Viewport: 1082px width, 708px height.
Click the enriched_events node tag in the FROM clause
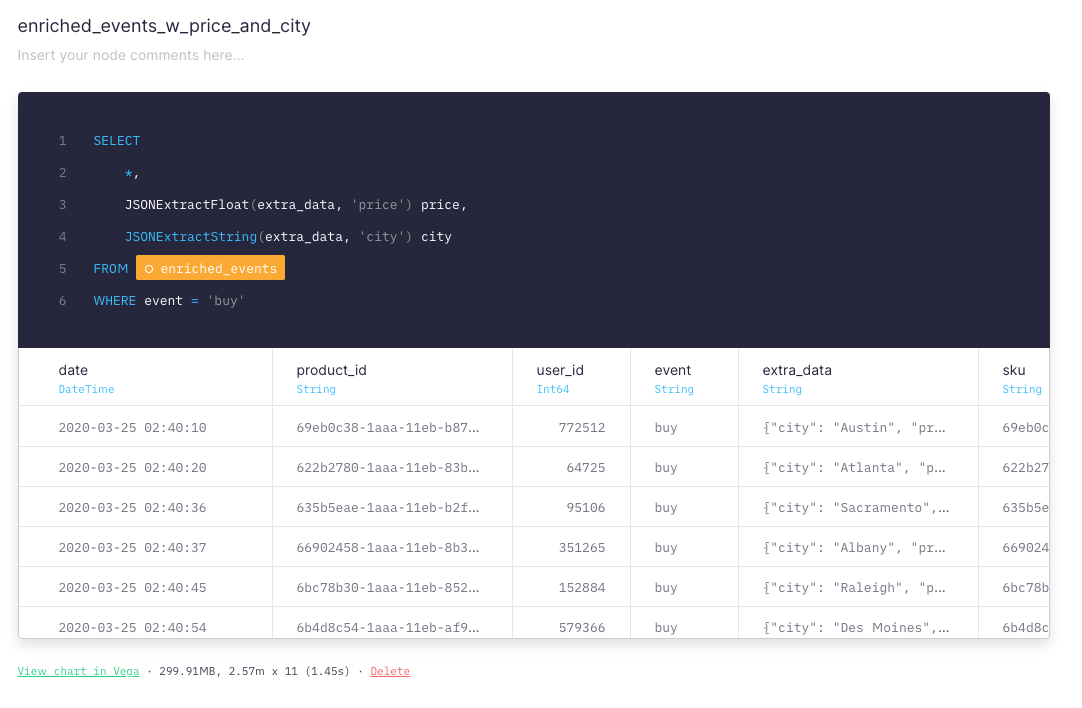point(210,268)
